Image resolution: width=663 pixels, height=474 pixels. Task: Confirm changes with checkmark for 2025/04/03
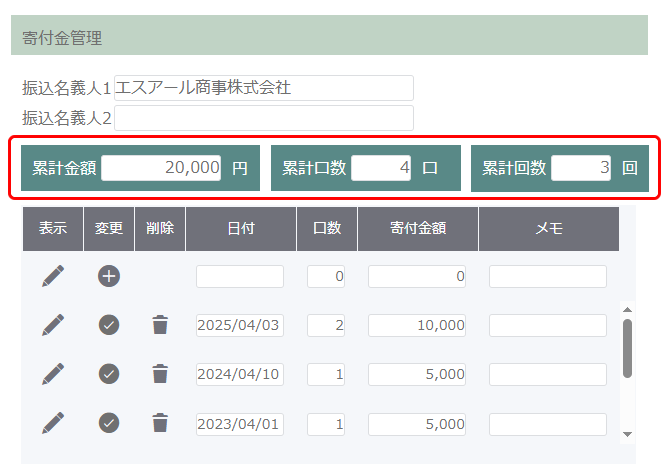pyautogui.click(x=109, y=325)
